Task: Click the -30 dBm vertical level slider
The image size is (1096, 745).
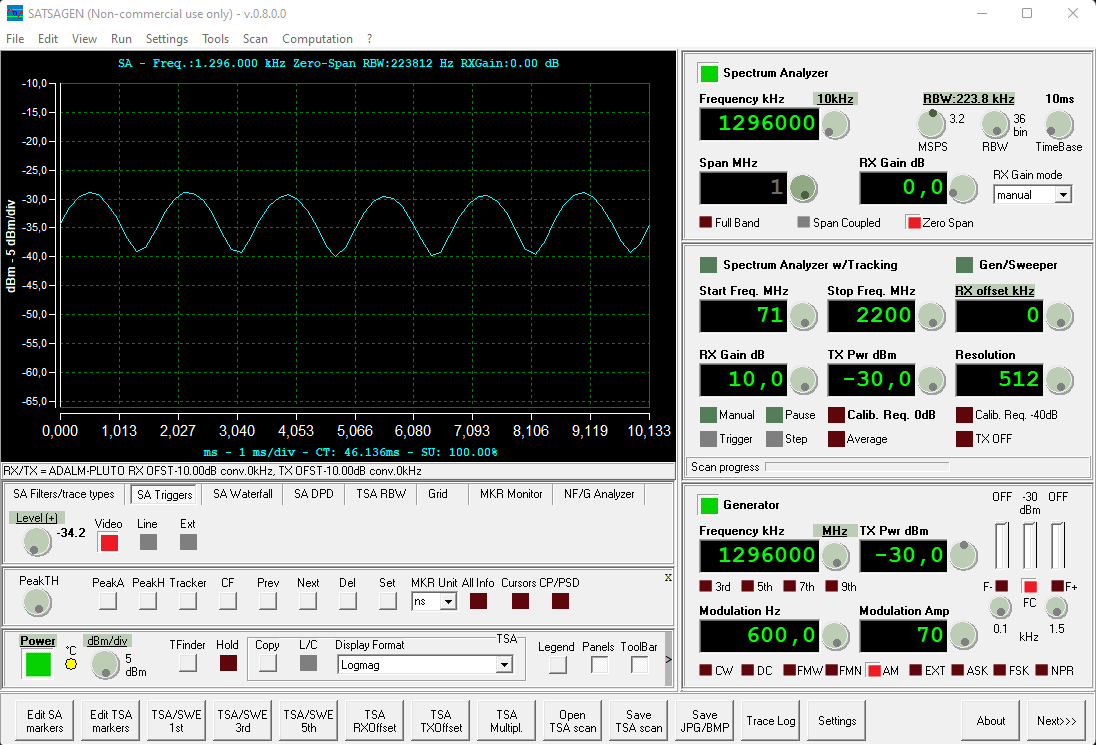Action: tap(1030, 545)
